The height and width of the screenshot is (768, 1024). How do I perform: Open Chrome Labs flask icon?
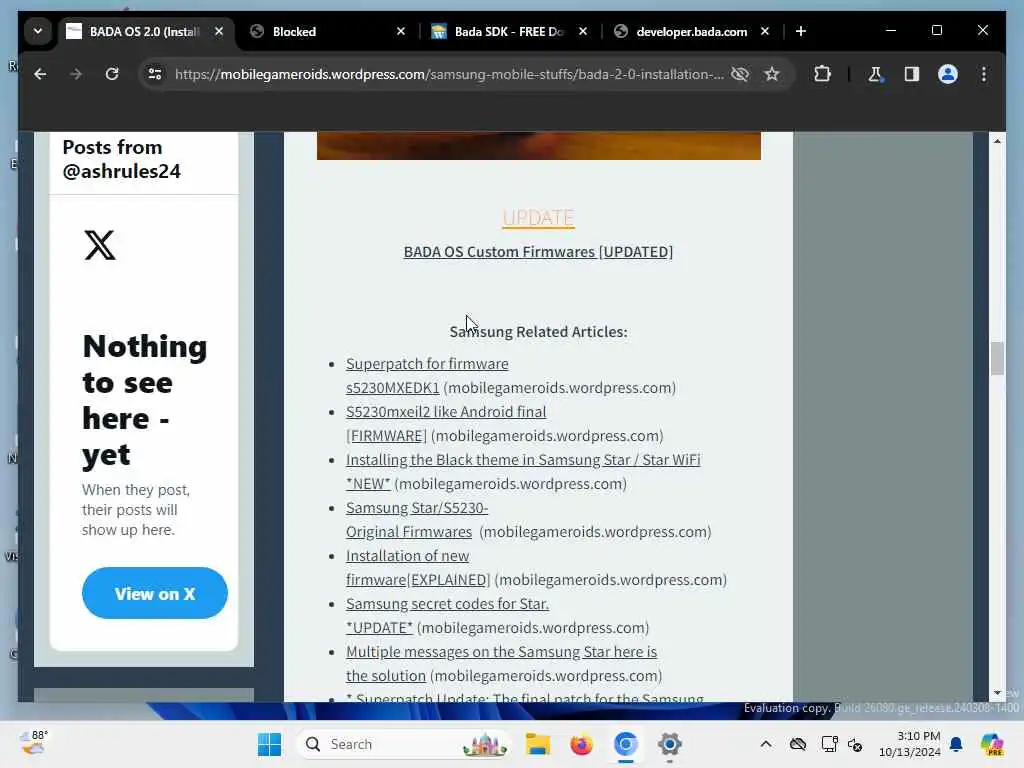click(875, 74)
